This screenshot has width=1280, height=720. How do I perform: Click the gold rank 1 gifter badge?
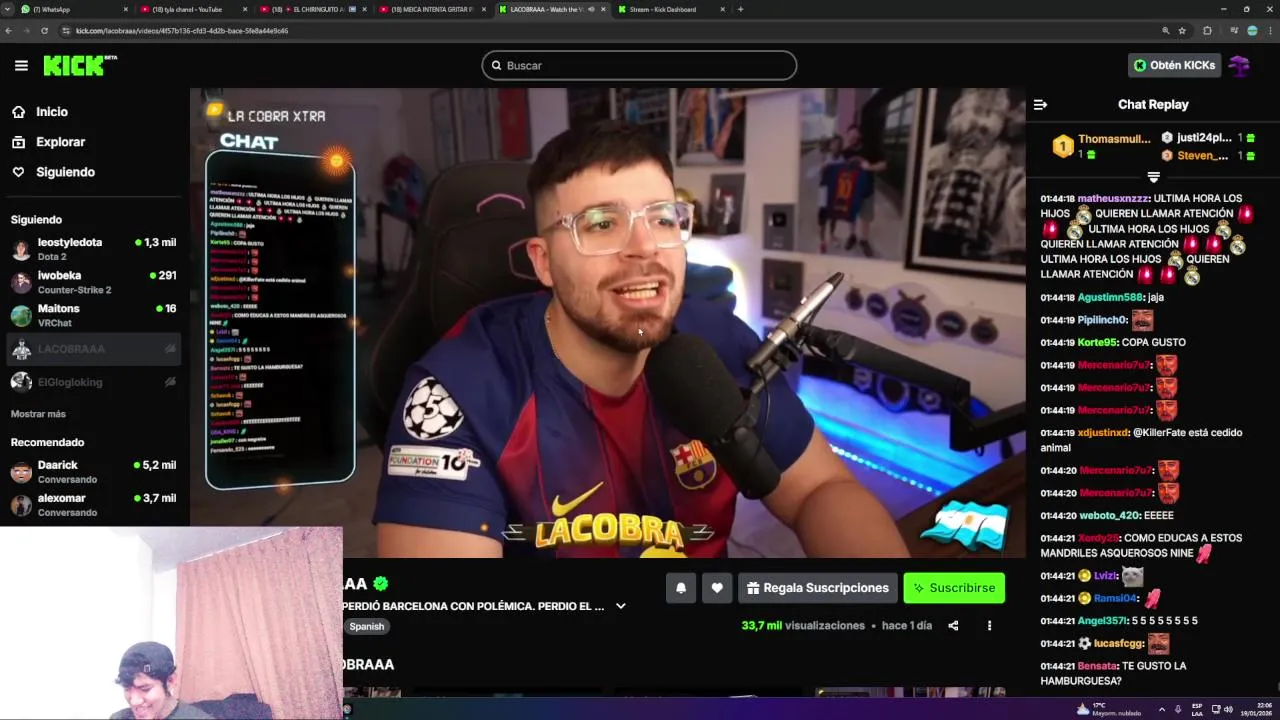(x=1062, y=147)
